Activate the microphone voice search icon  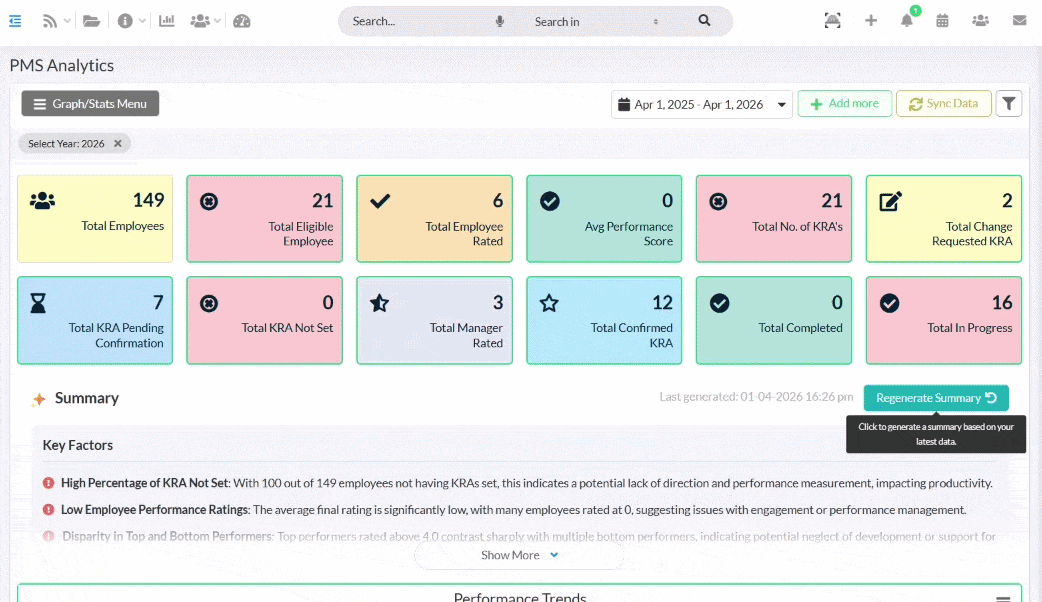pos(500,21)
